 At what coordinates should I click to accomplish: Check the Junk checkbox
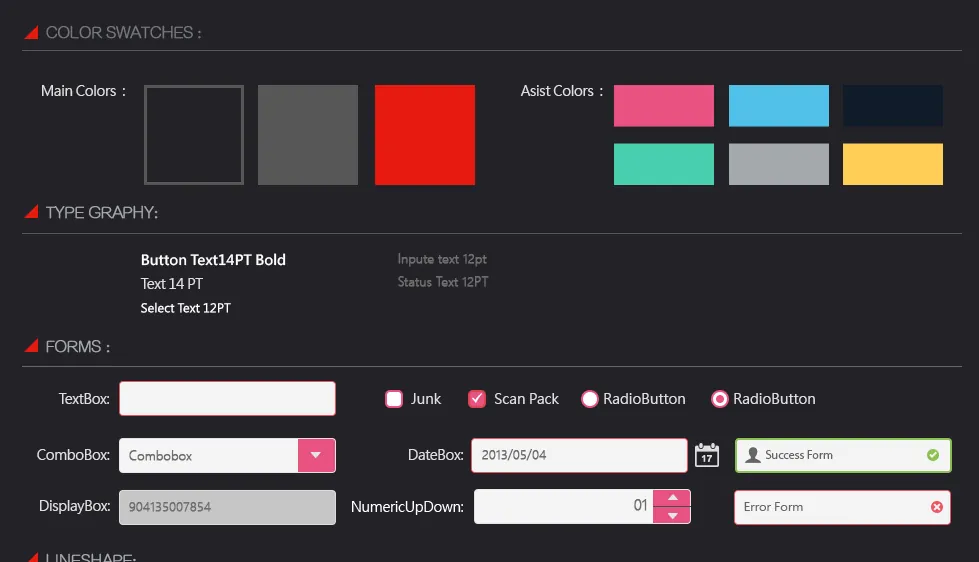(x=394, y=399)
